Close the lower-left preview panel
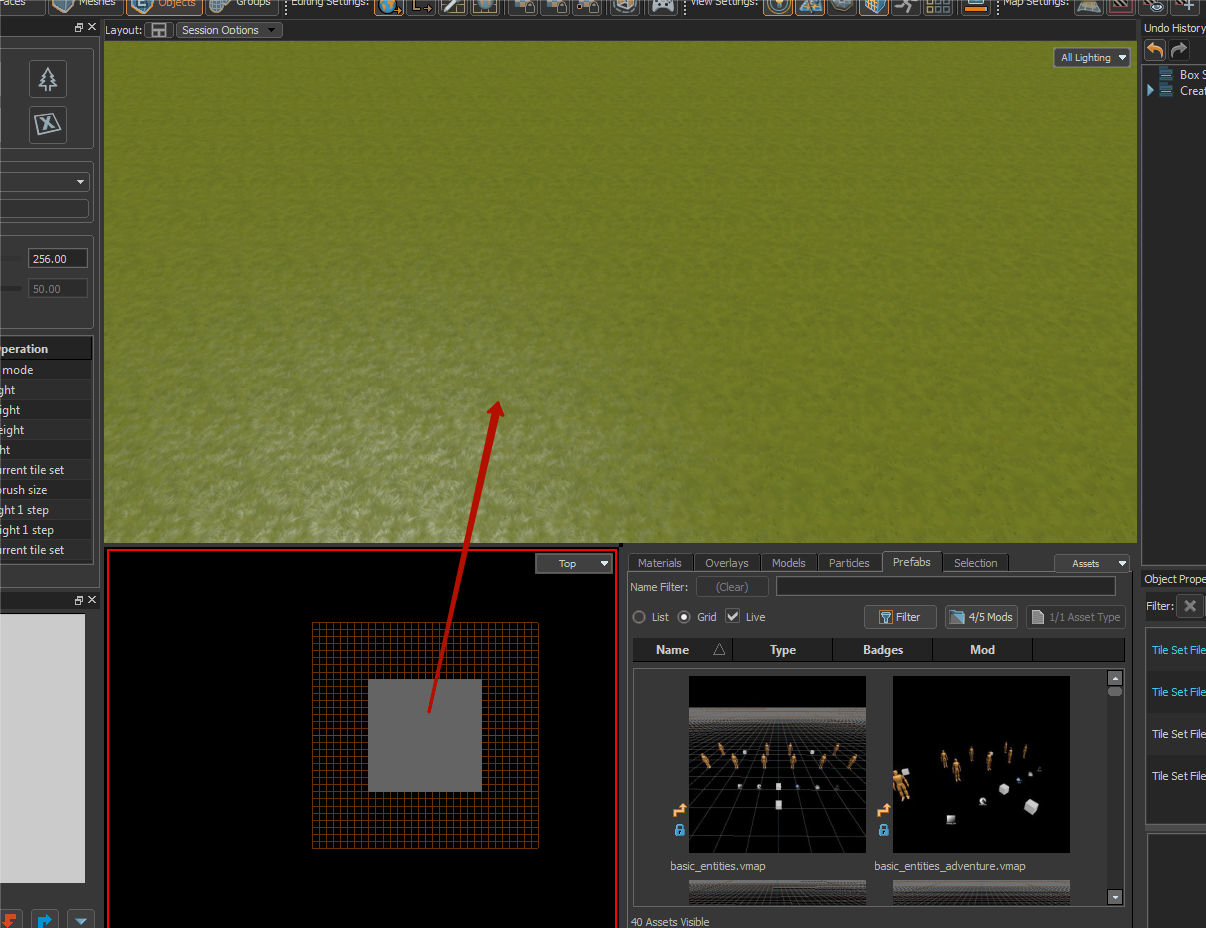The height and width of the screenshot is (928, 1206). tap(92, 600)
